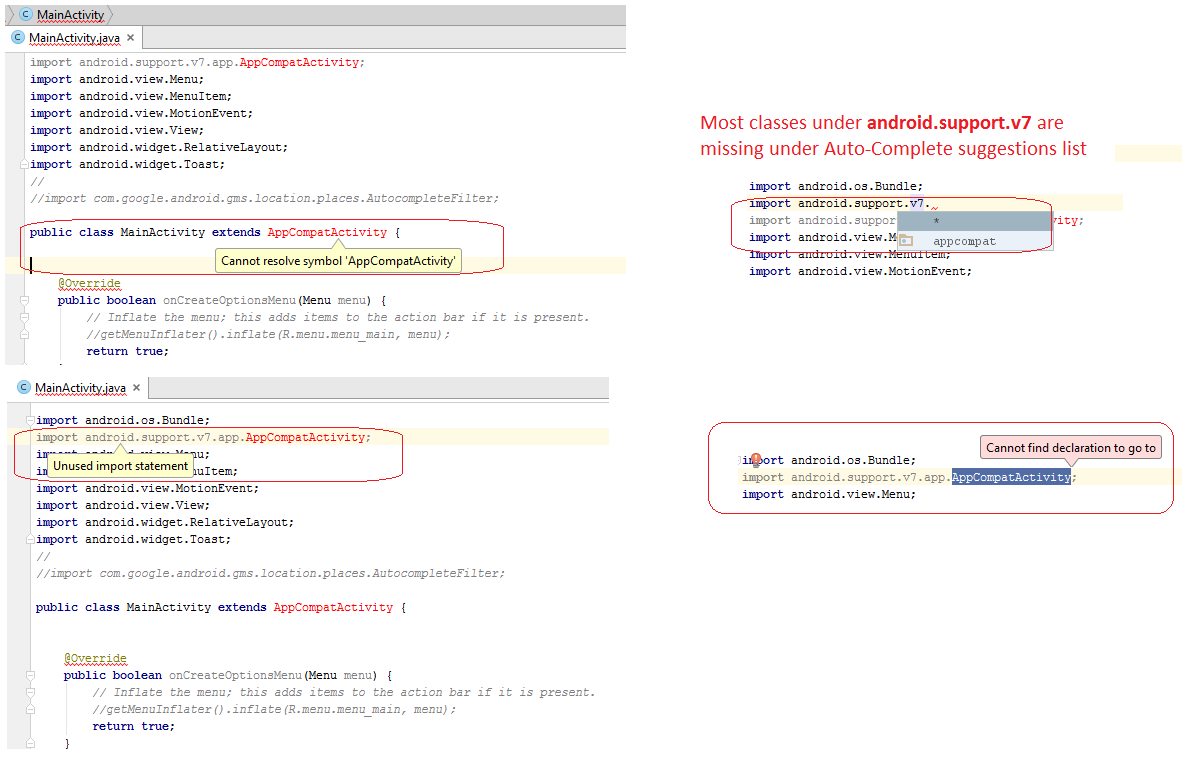Click "import android.widget.RelativeLayout;" in the upper editor
Viewport: 1182px width, 757px height.
click(159, 147)
